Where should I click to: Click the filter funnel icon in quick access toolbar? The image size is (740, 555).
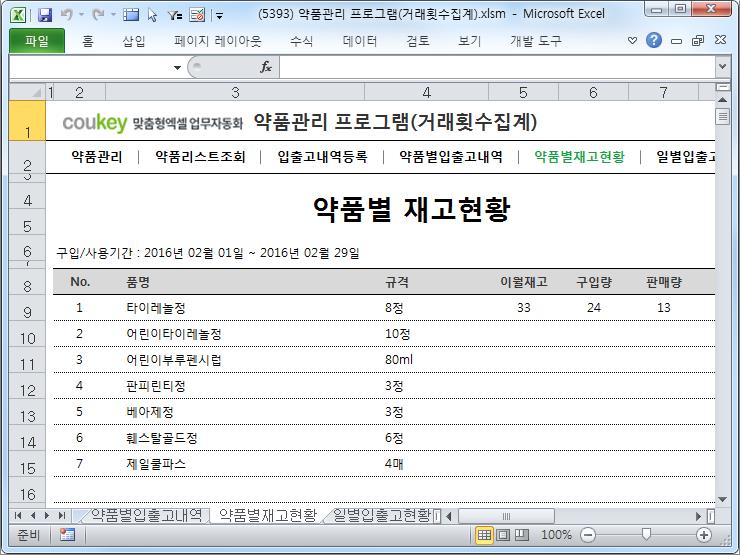(175, 16)
